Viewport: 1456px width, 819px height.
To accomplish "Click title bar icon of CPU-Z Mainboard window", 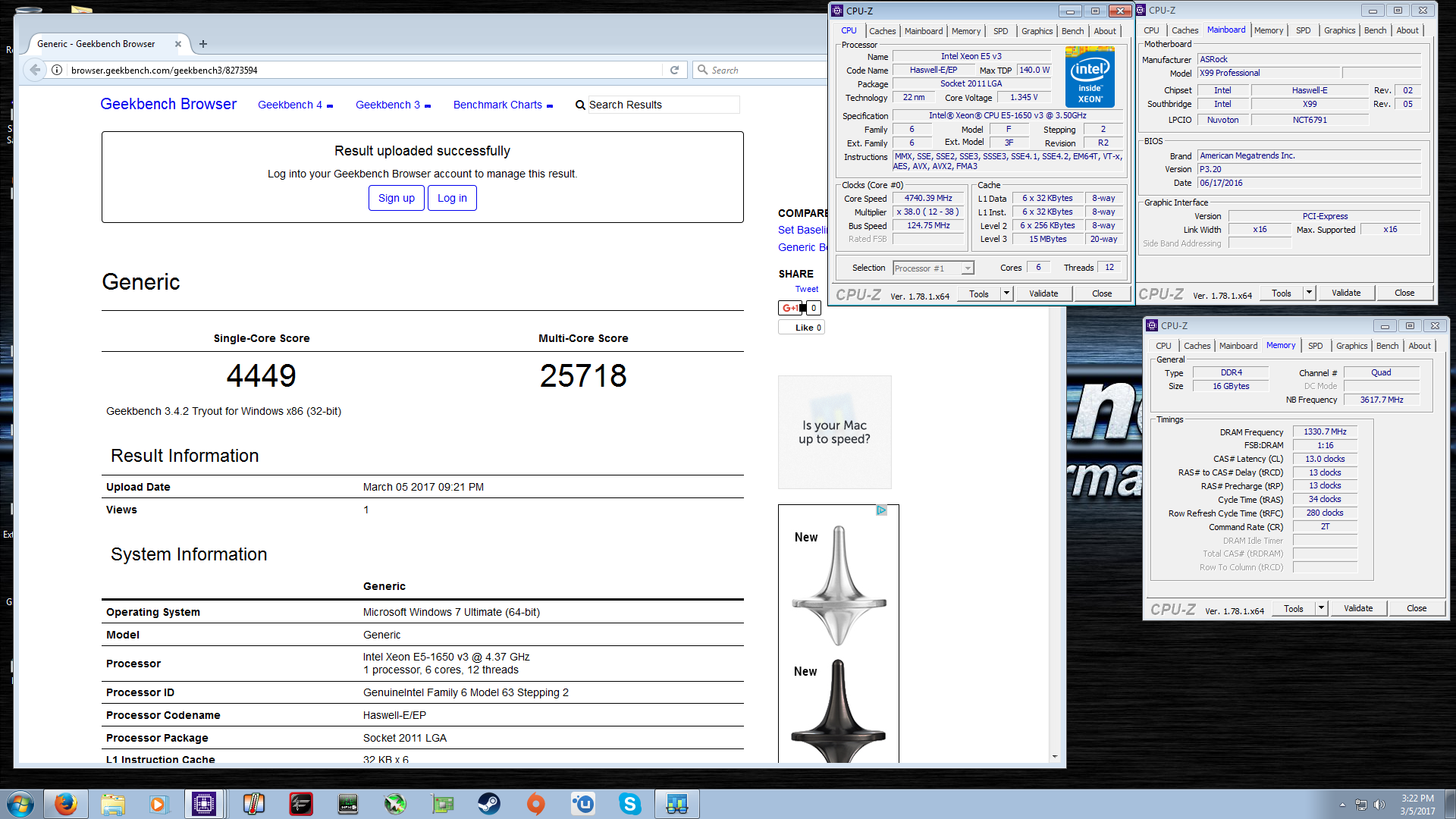I will pyautogui.click(x=1141, y=10).
